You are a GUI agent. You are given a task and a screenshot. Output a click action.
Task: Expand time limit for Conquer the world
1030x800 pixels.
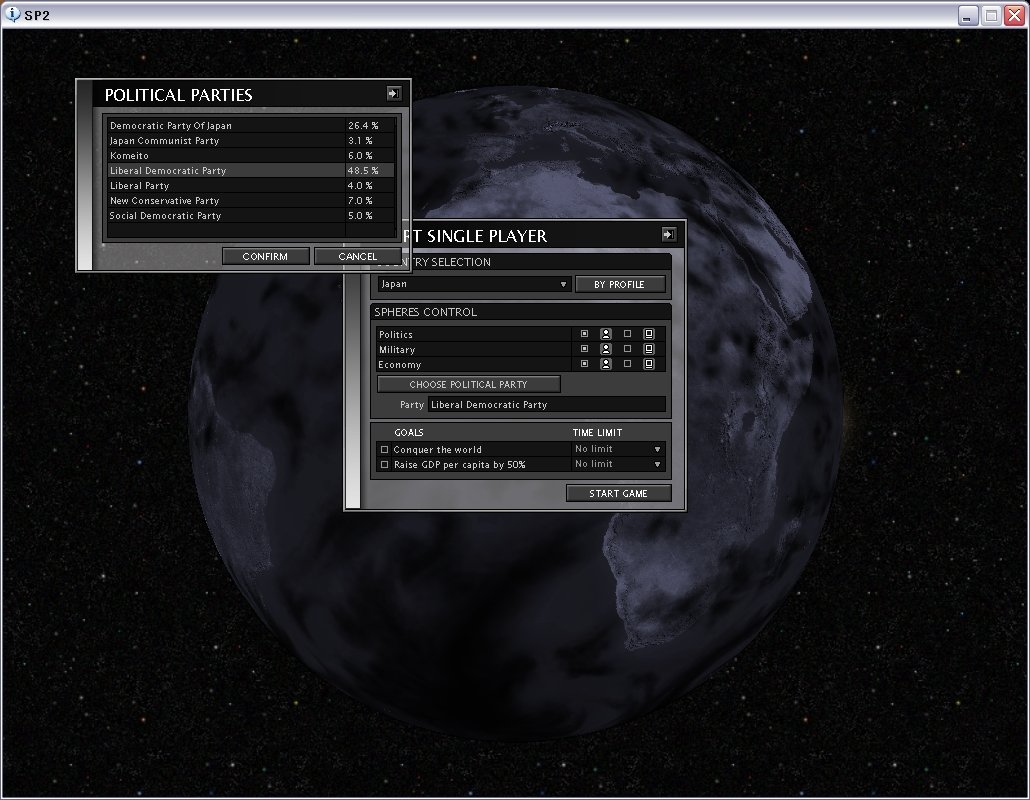point(657,450)
